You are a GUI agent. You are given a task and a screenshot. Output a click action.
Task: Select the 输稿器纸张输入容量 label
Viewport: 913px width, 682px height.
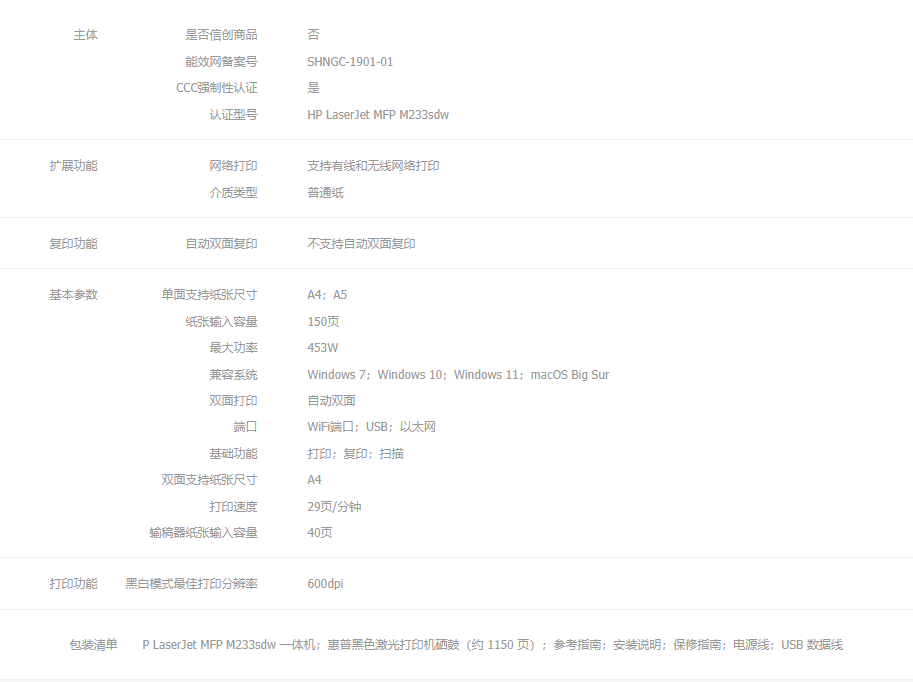pos(203,533)
